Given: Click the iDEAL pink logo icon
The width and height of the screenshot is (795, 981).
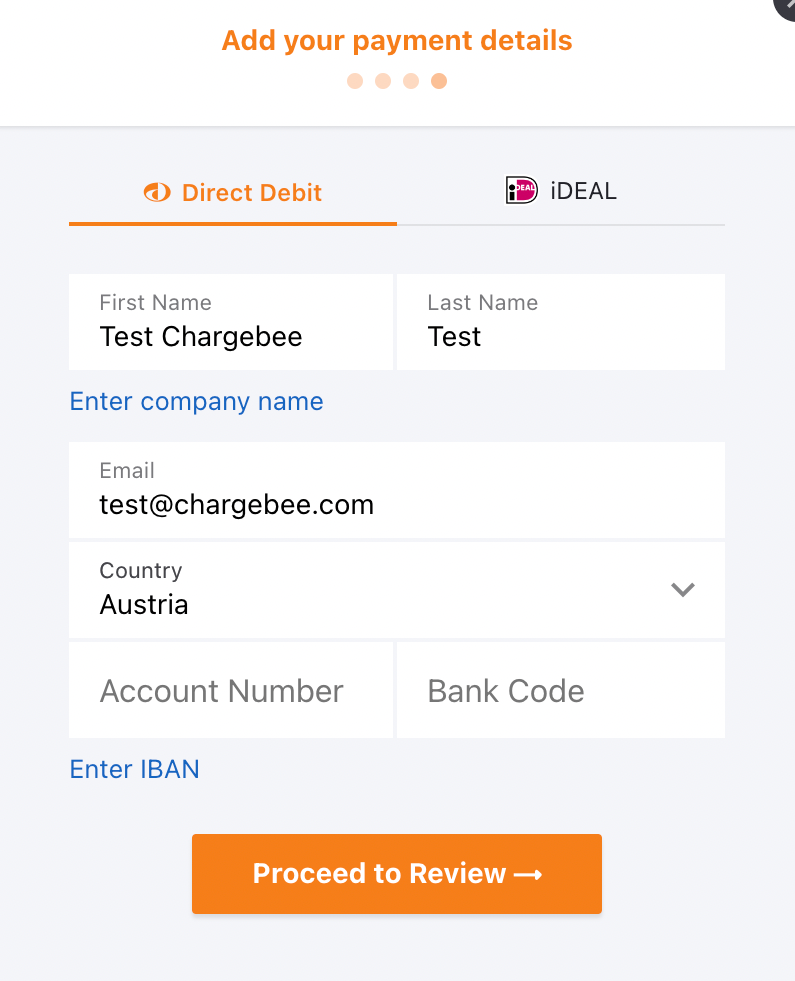Looking at the screenshot, I should tap(522, 190).
